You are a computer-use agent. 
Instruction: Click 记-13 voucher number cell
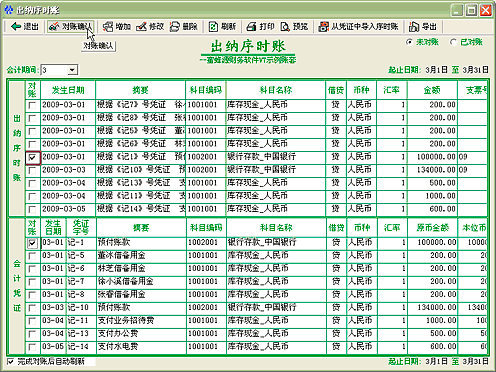click(x=81, y=334)
